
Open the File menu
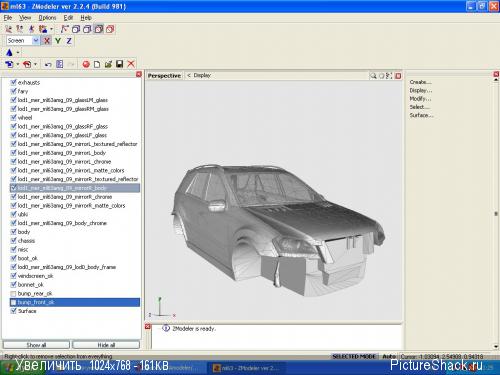(8, 18)
